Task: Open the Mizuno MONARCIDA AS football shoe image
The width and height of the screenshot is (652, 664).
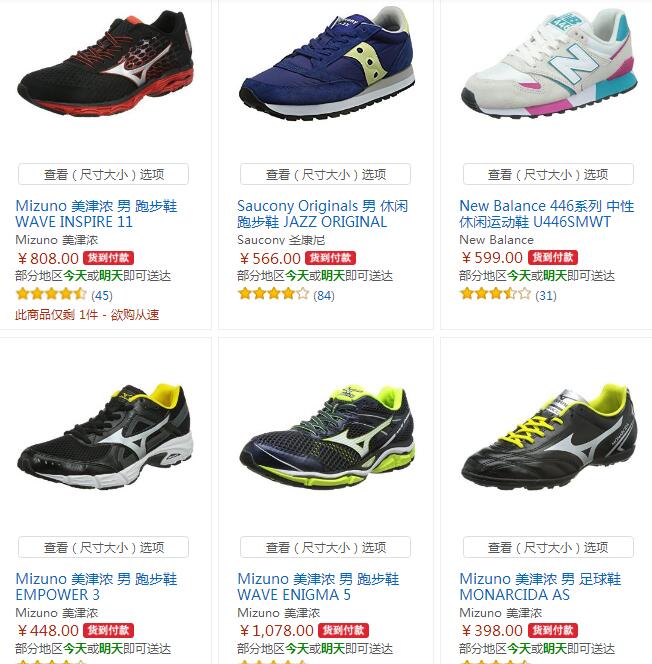Action: tap(549, 437)
